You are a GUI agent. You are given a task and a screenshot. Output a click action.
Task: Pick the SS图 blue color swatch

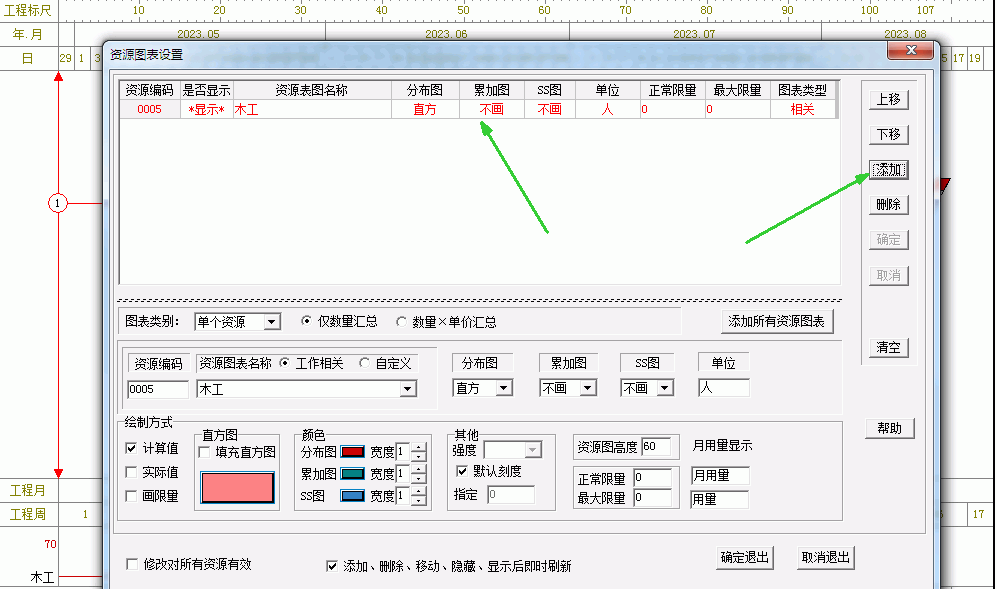point(352,496)
